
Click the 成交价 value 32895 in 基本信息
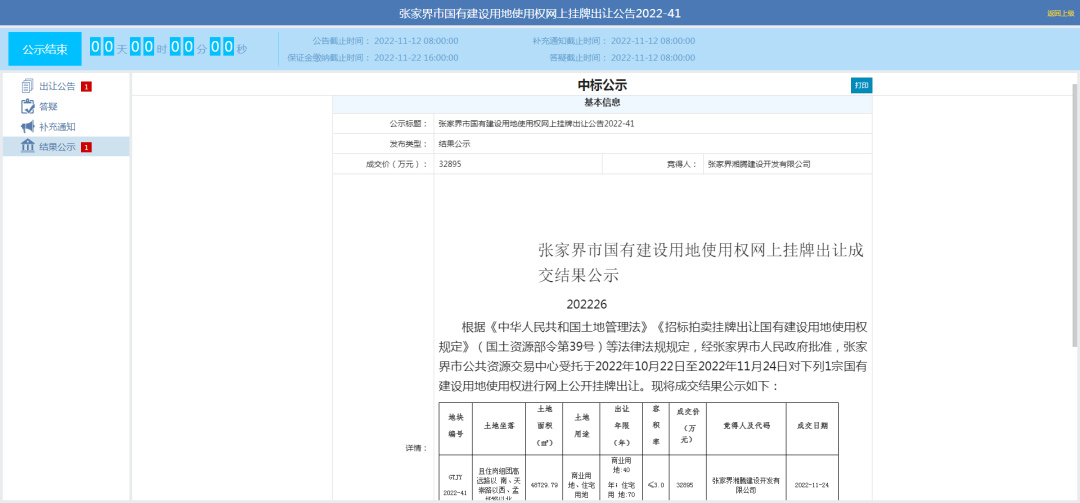[x=448, y=164]
